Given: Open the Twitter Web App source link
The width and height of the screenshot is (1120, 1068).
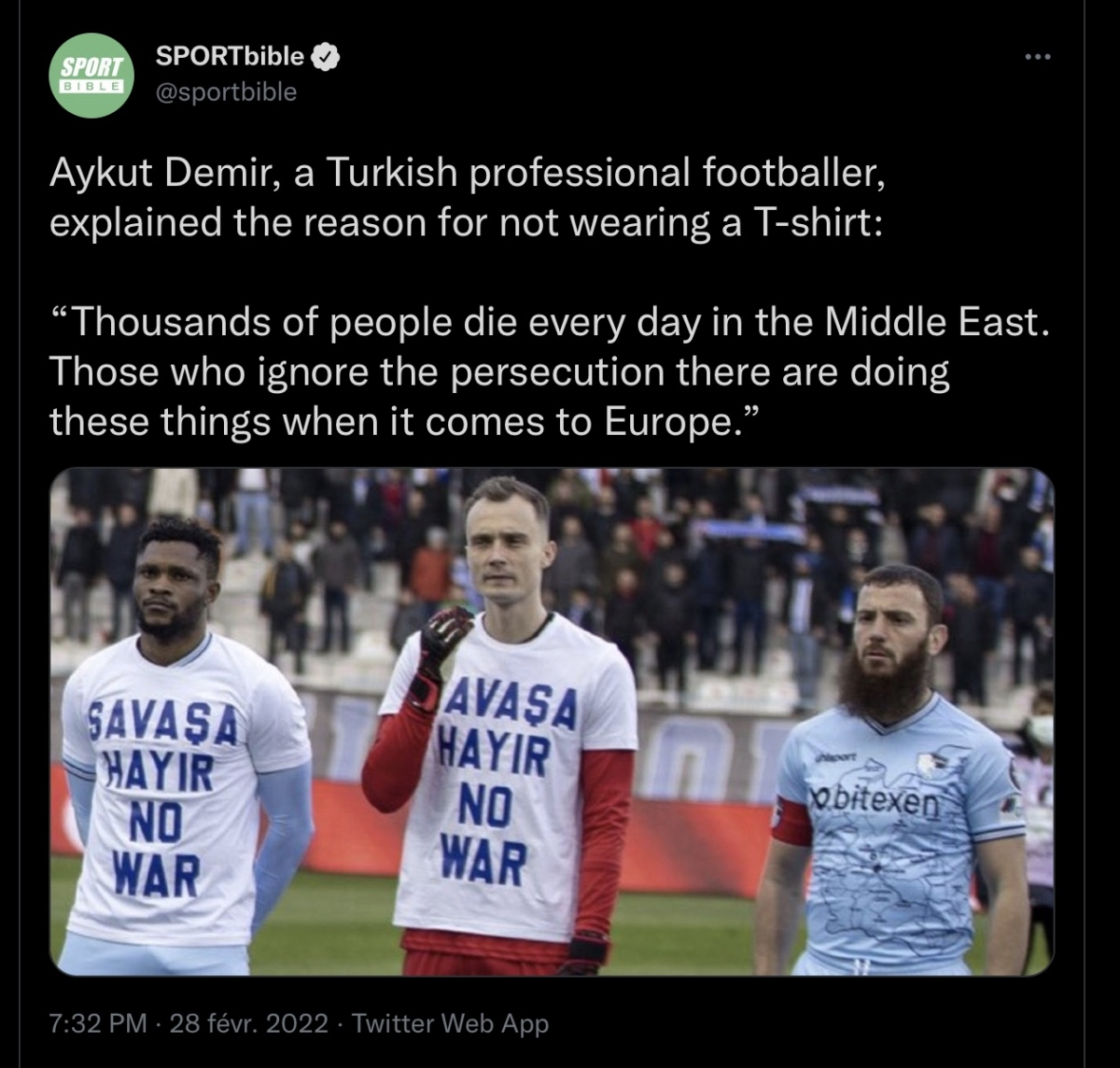Looking at the screenshot, I should 451,1023.
